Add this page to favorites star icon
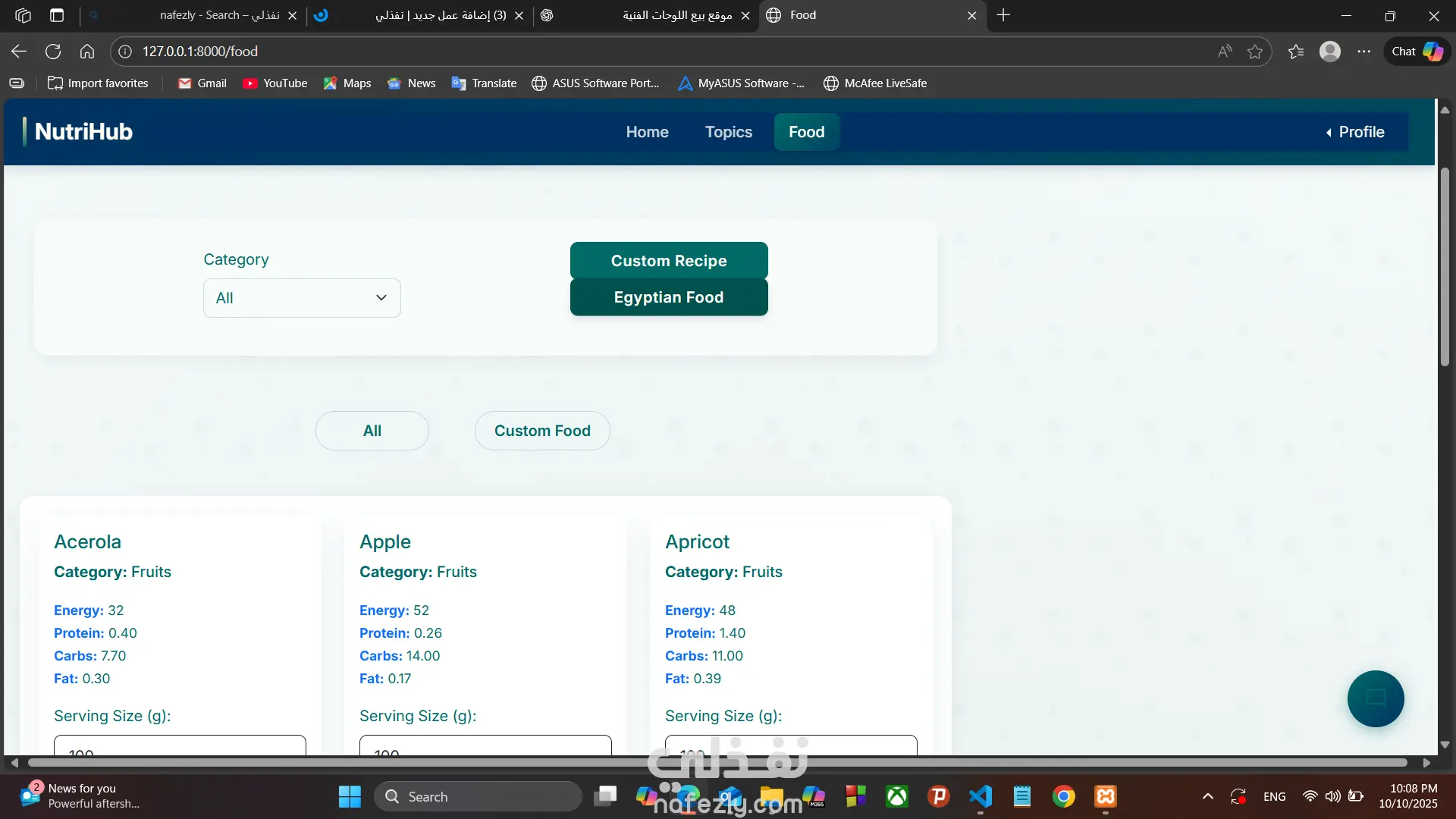This screenshot has height=819, width=1456. pyautogui.click(x=1255, y=52)
